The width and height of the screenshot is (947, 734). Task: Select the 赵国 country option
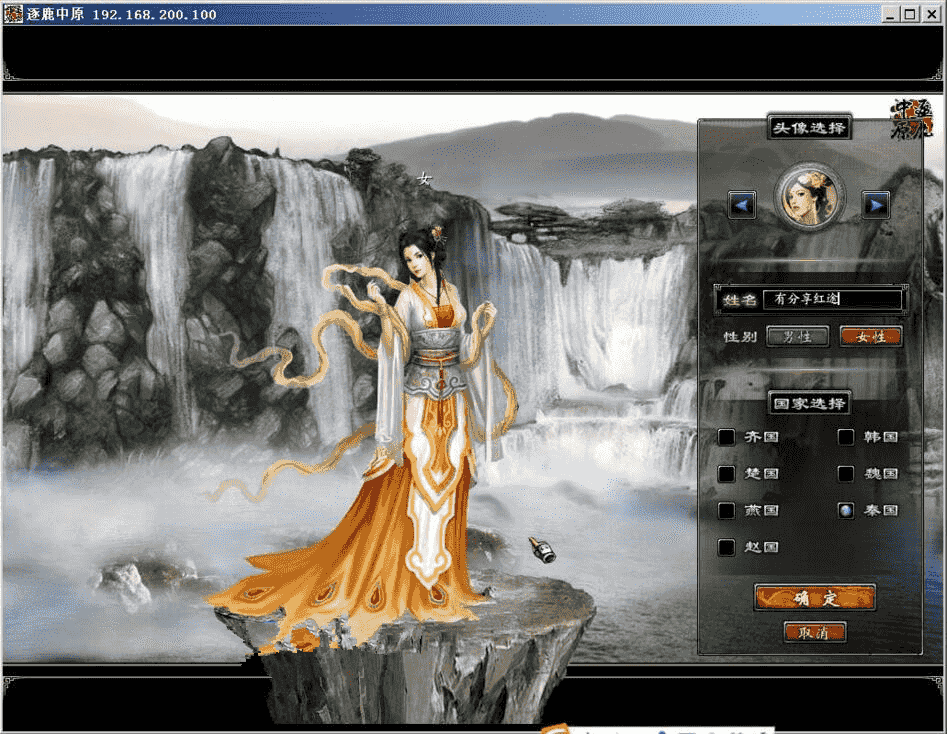(727, 548)
